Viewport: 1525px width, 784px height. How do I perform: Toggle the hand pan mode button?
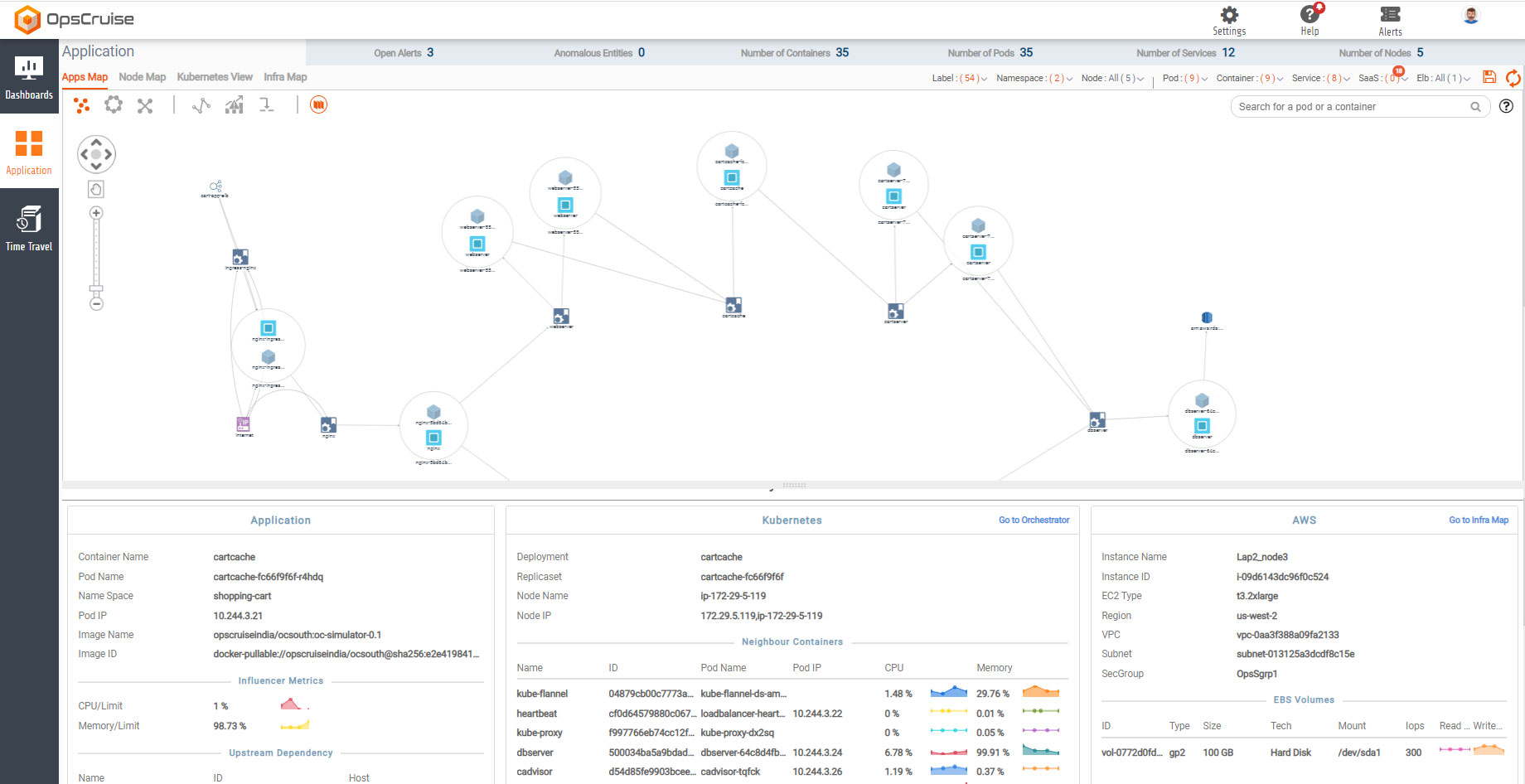point(96,190)
